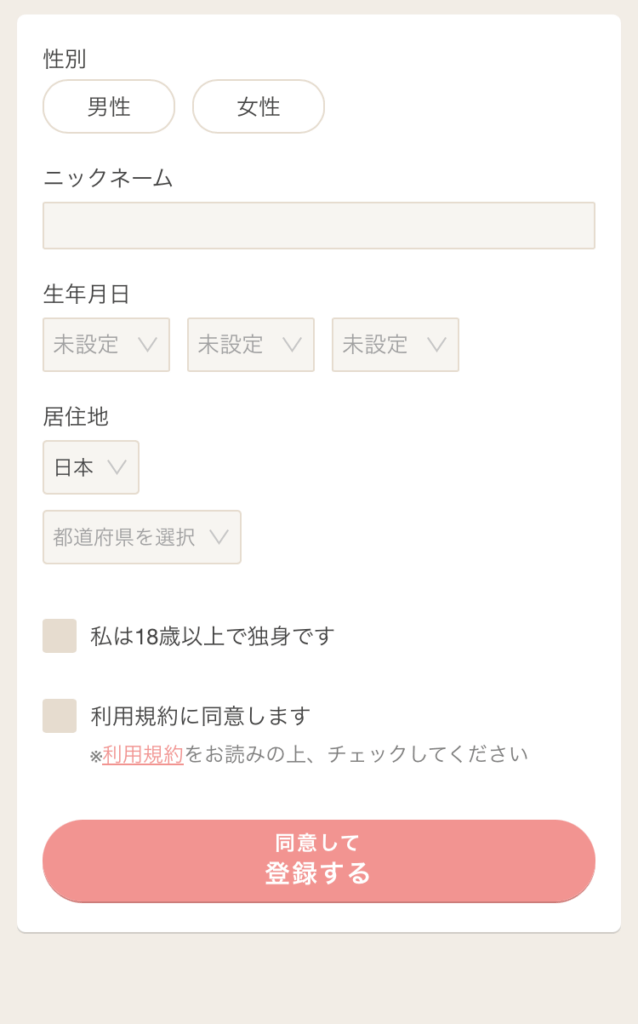Click the chevron in the last 生年月日 dropdown
Image resolution: width=638 pixels, height=1024 pixels.
(436, 345)
